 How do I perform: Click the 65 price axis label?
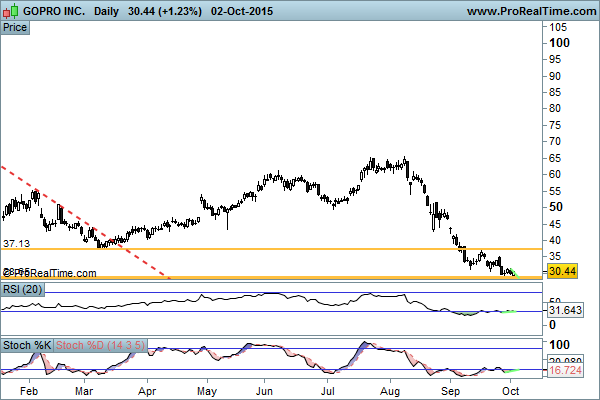[x=555, y=158]
